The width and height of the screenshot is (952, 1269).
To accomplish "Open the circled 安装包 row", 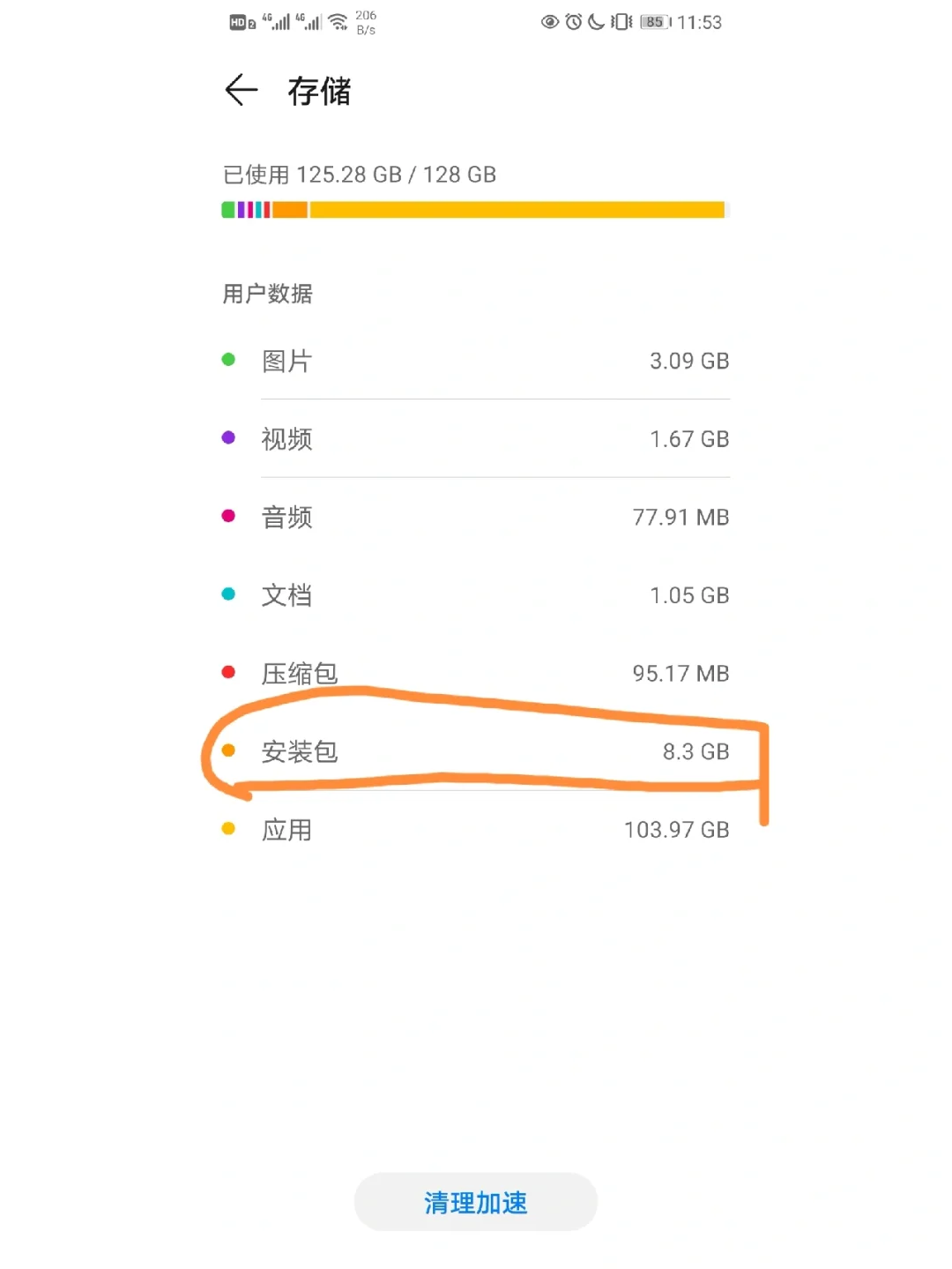I will click(x=476, y=751).
